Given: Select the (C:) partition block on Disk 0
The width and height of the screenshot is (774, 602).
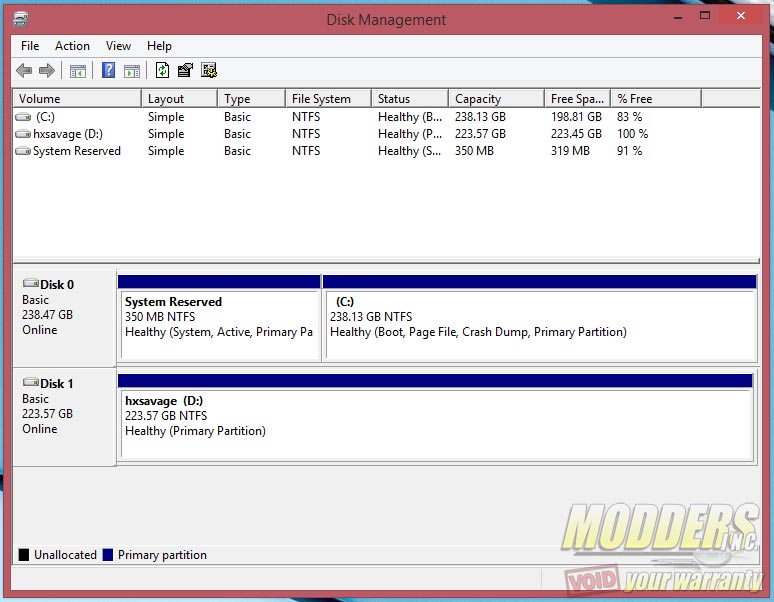Looking at the screenshot, I should [540, 318].
